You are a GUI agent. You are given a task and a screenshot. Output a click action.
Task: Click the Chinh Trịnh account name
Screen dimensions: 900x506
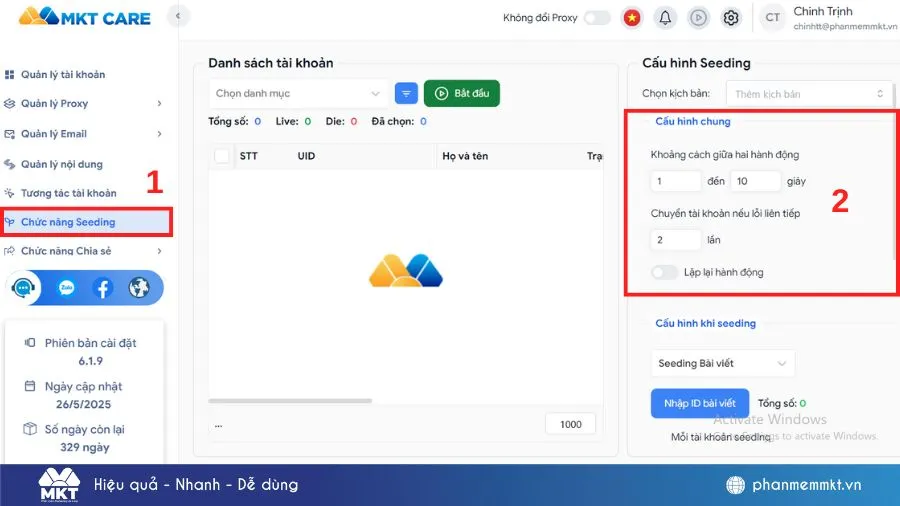point(823,11)
